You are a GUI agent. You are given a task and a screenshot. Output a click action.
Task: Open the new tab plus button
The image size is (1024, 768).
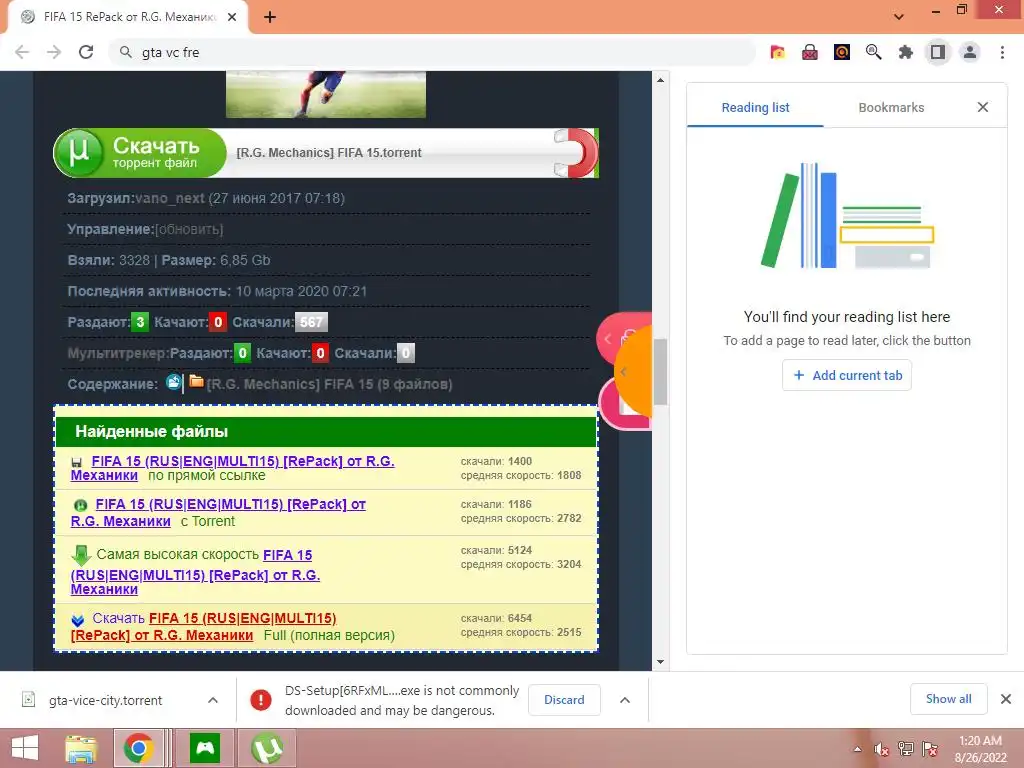tap(270, 17)
